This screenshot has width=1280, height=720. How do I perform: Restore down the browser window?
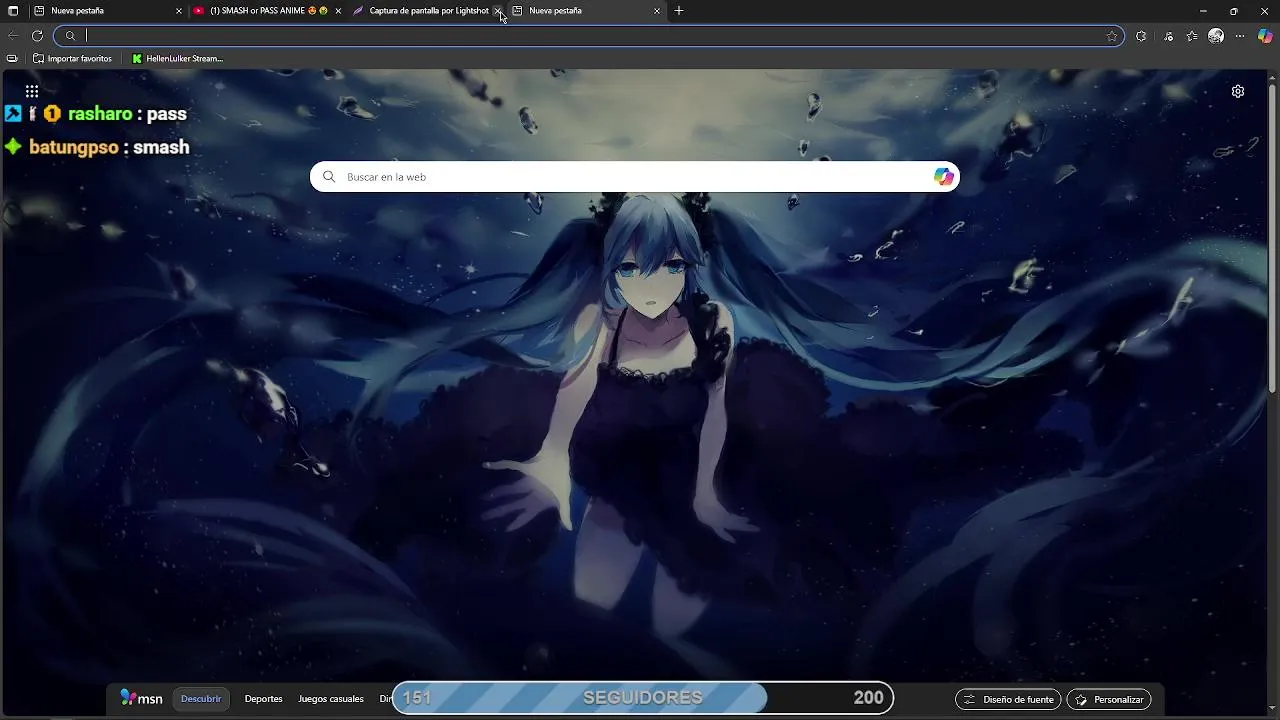point(1233,11)
